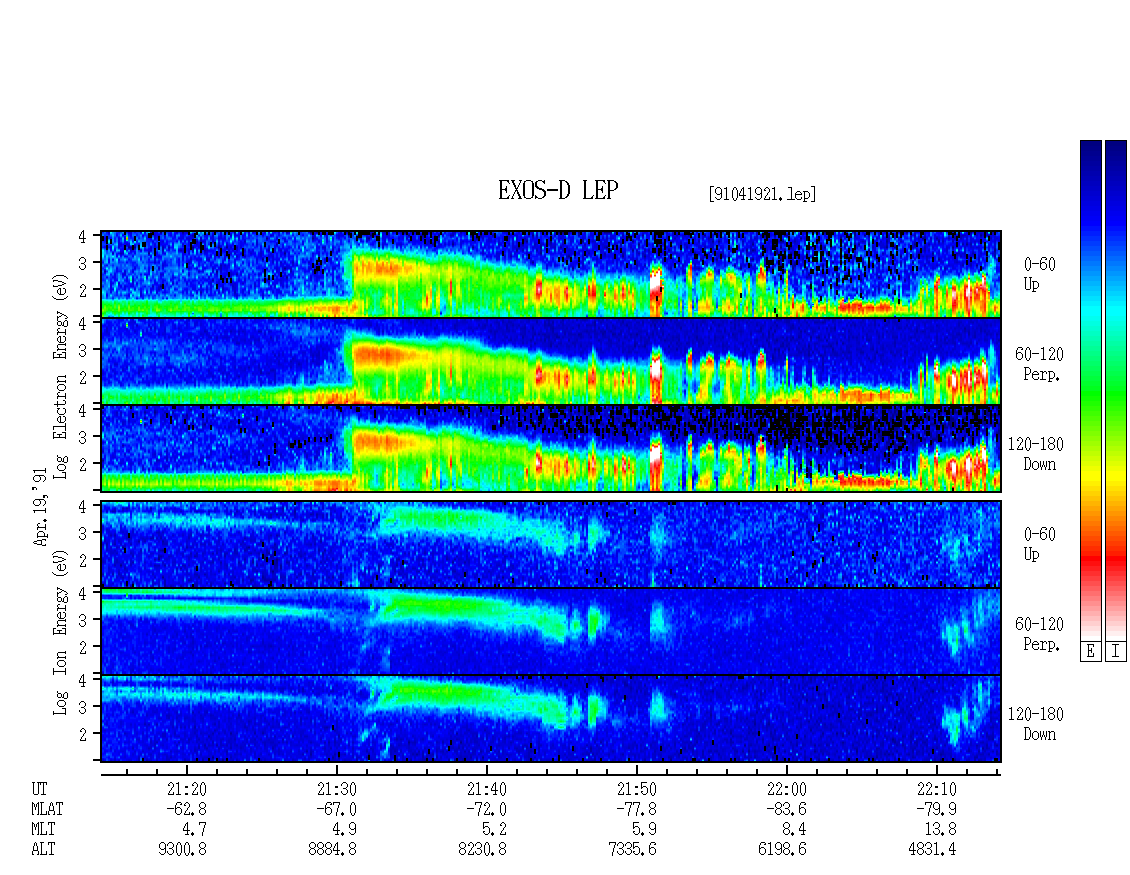
Task: Click the 0-60 Up label beside ion panel
Action: 1039,543
